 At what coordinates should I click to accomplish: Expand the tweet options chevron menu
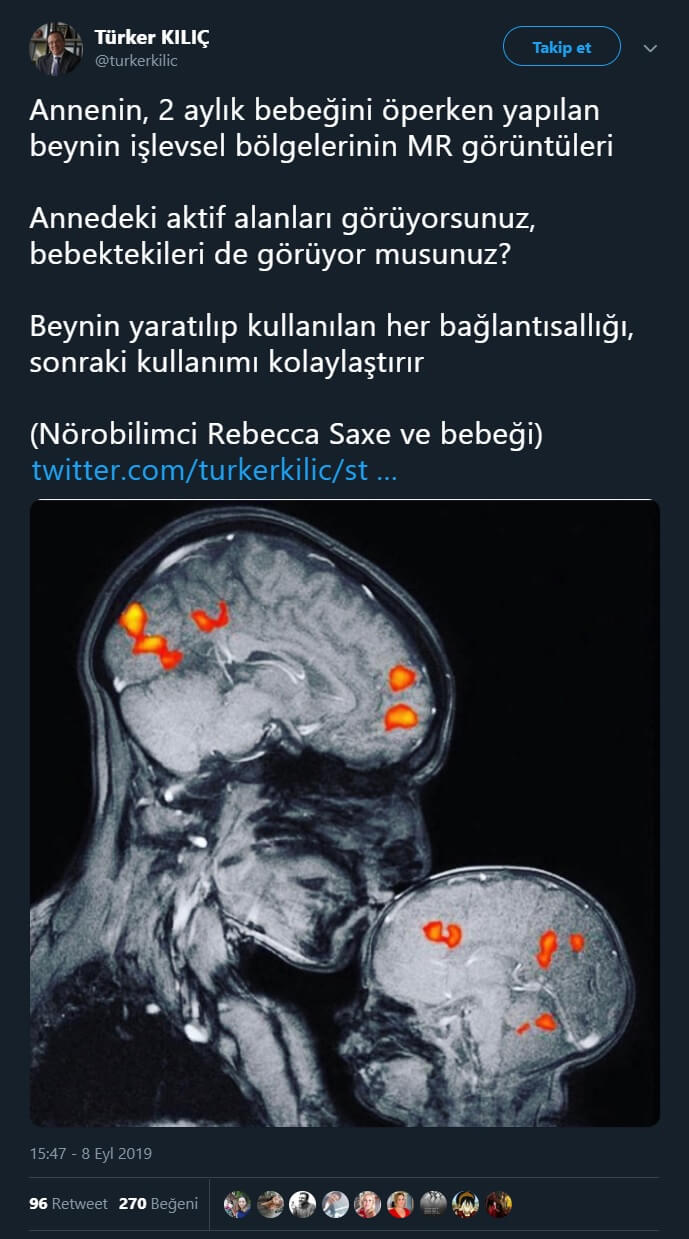pos(650,48)
